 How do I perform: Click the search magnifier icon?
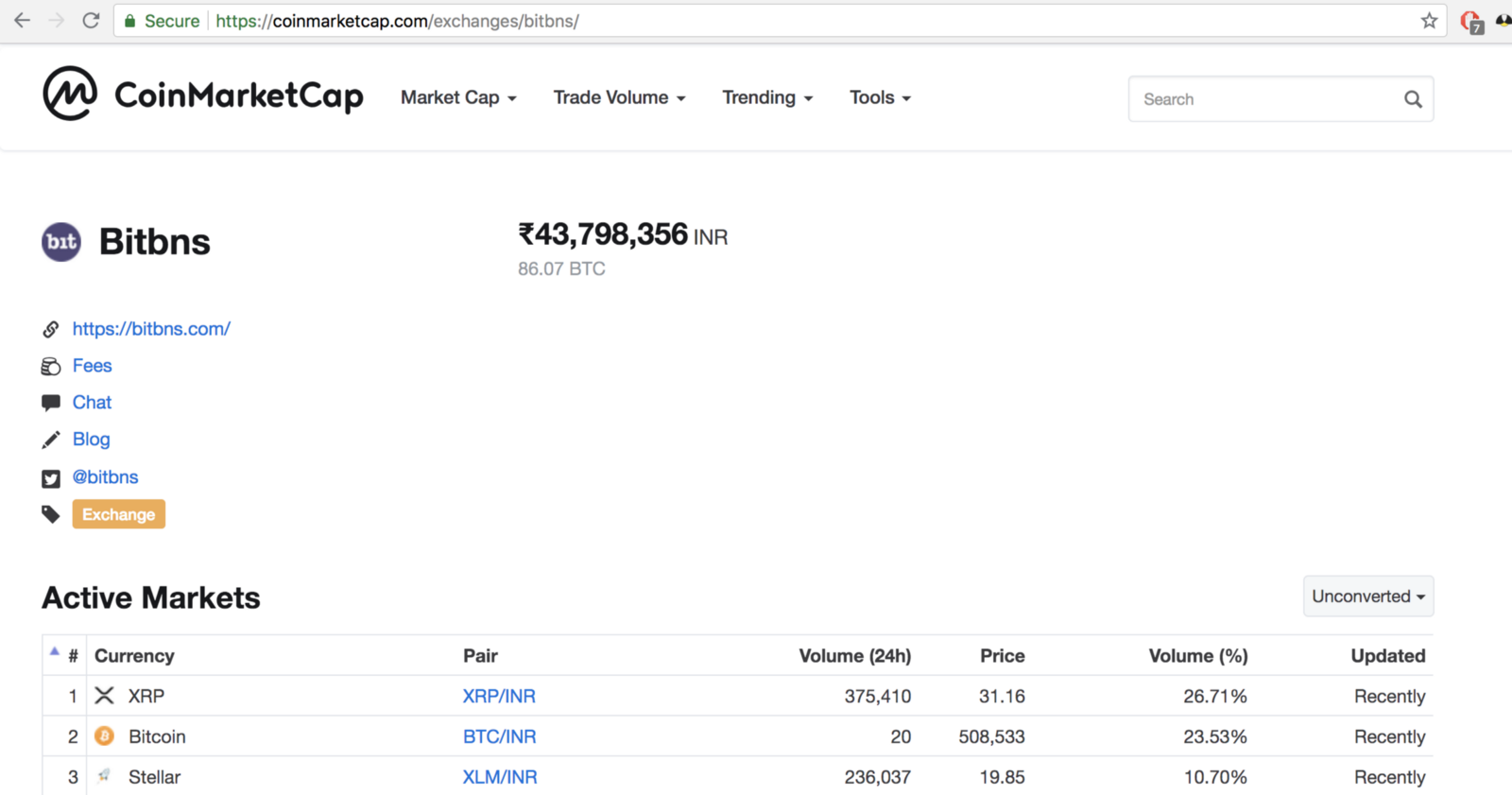tap(1412, 99)
